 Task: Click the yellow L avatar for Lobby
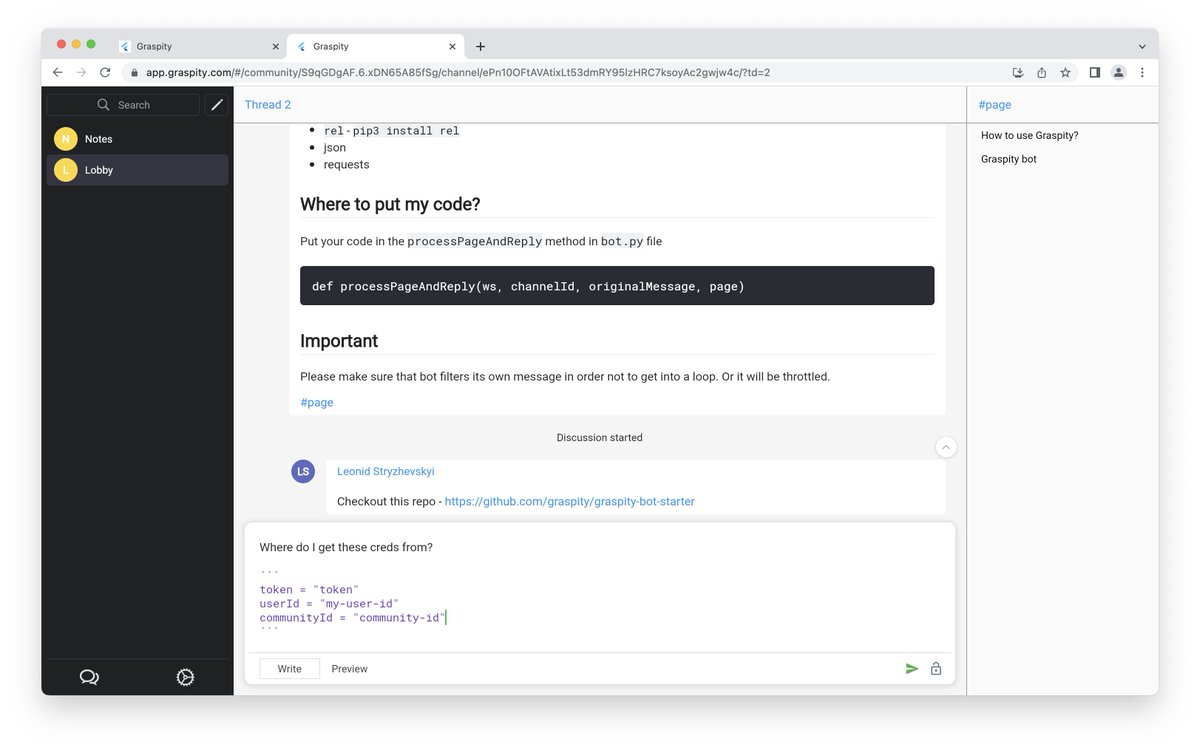[65, 170]
